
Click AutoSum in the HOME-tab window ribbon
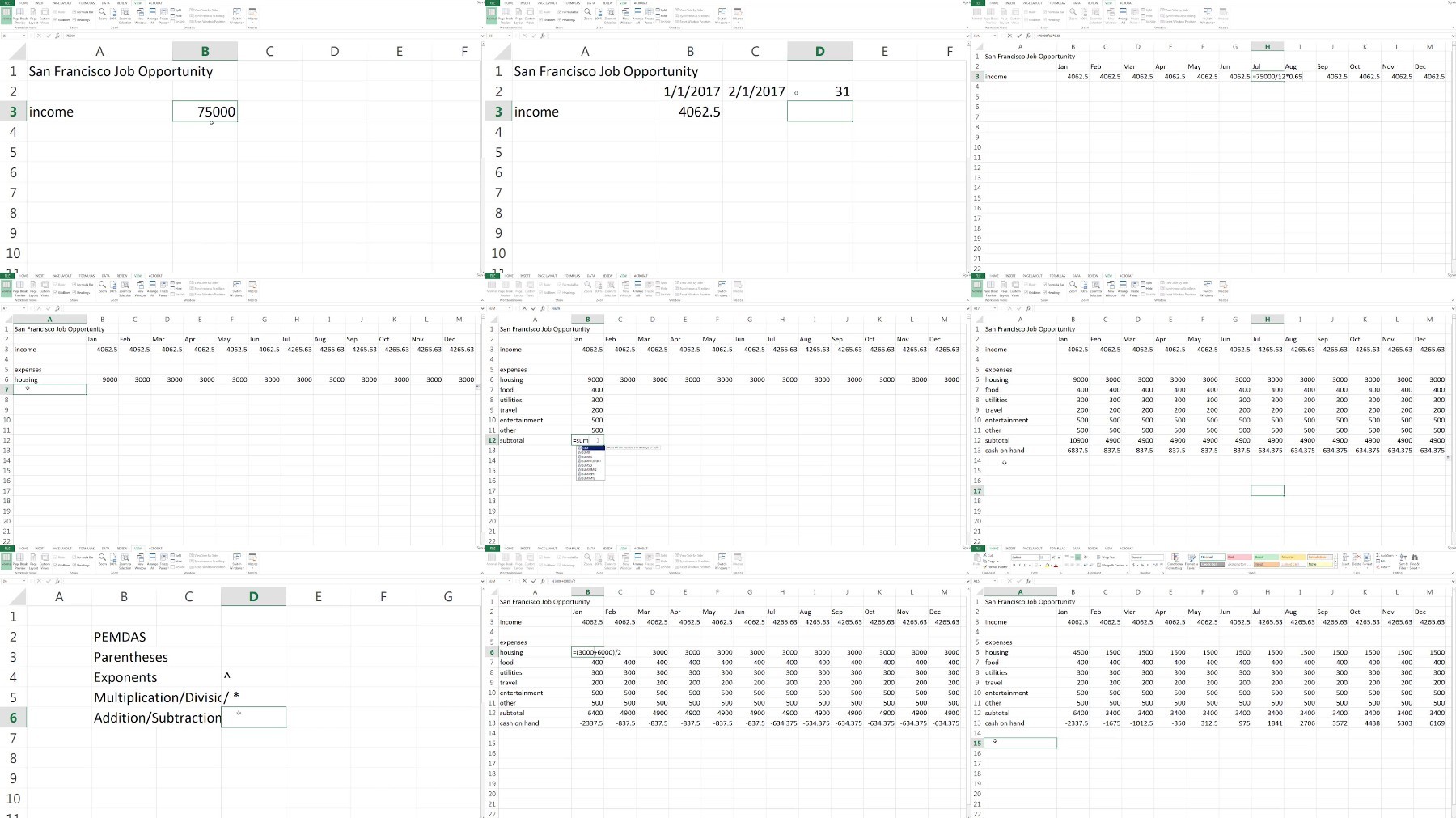click(x=1386, y=555)
